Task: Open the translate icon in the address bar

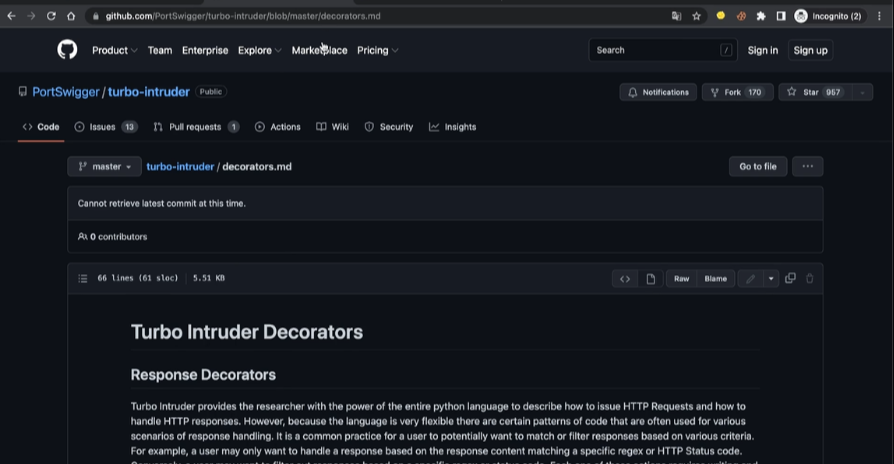Action: click(x=676, y=16)
